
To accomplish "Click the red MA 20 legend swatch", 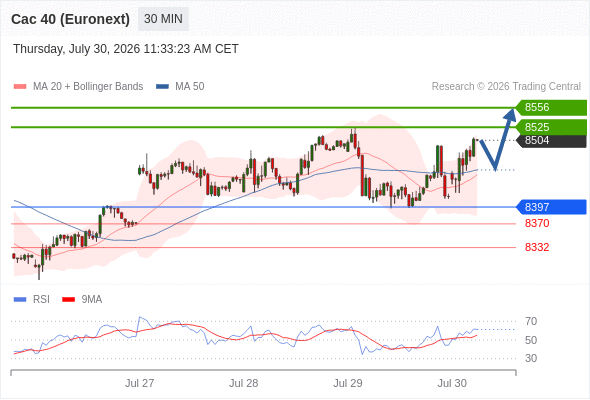I will (x=20, y=87).
